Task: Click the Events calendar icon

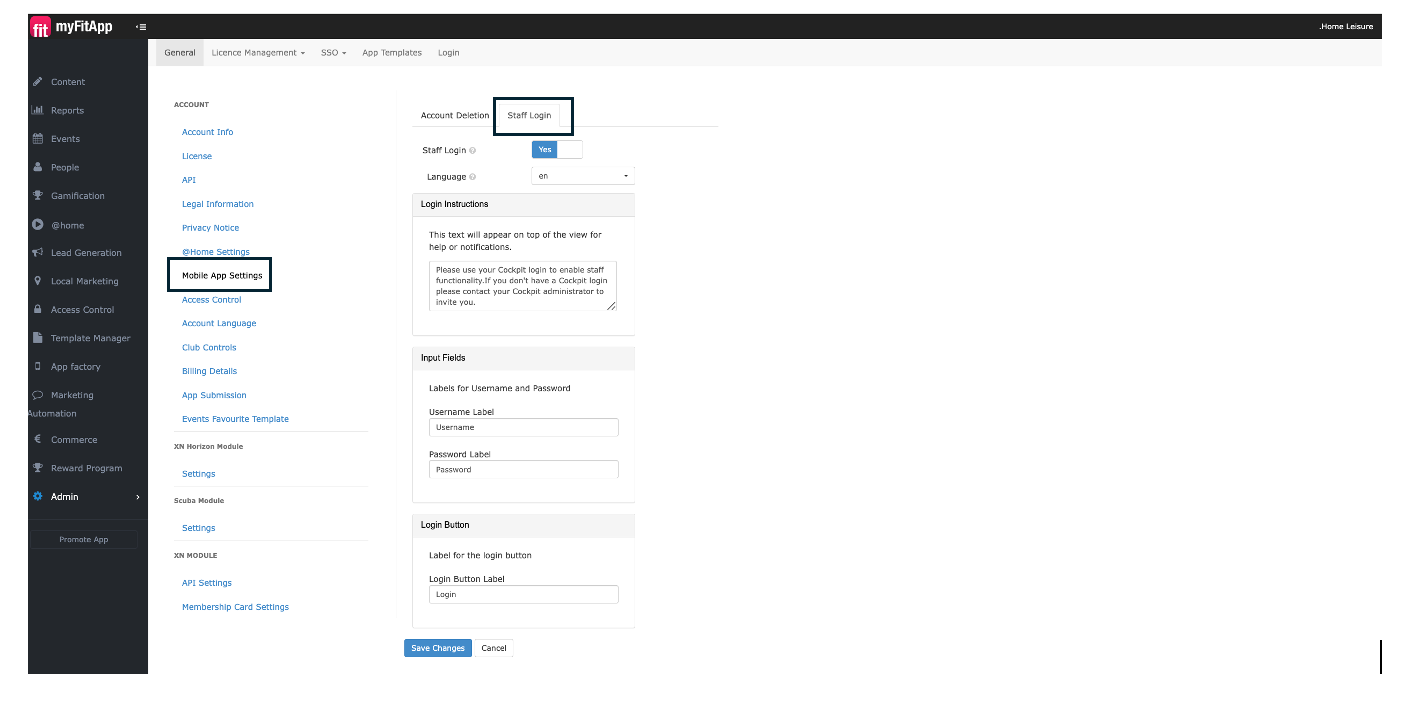Action: point(38,139)
